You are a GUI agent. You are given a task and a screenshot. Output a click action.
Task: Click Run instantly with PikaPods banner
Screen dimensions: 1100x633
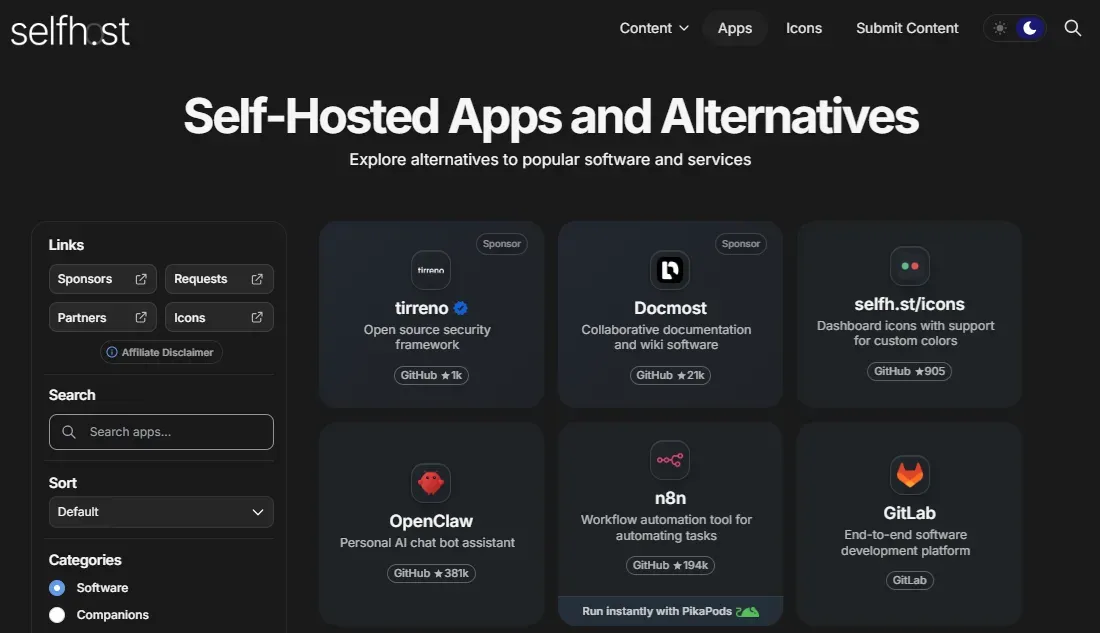(x=670, y=611)
